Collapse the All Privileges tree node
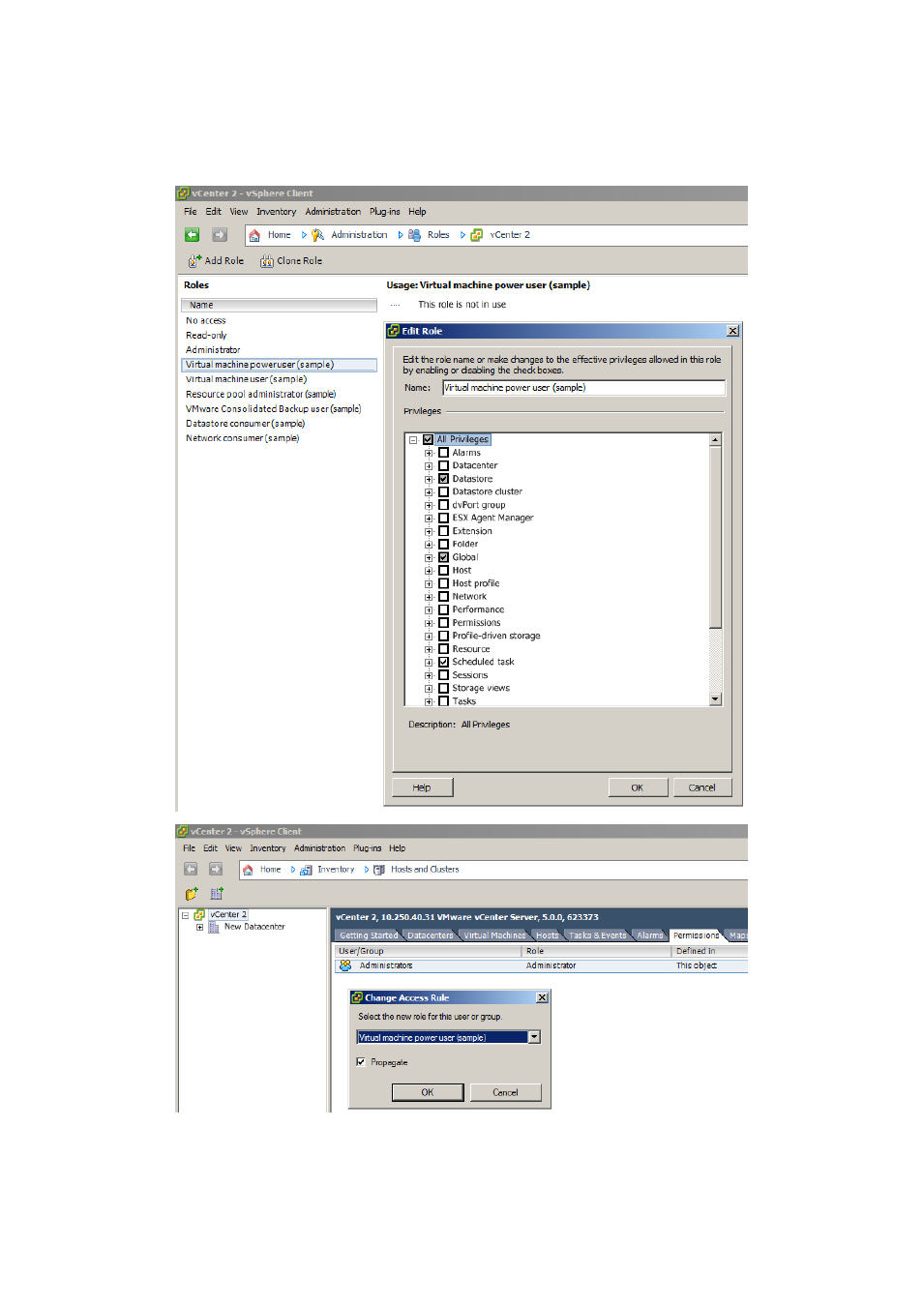924x1306 pixels. click(x=413, y=440)
